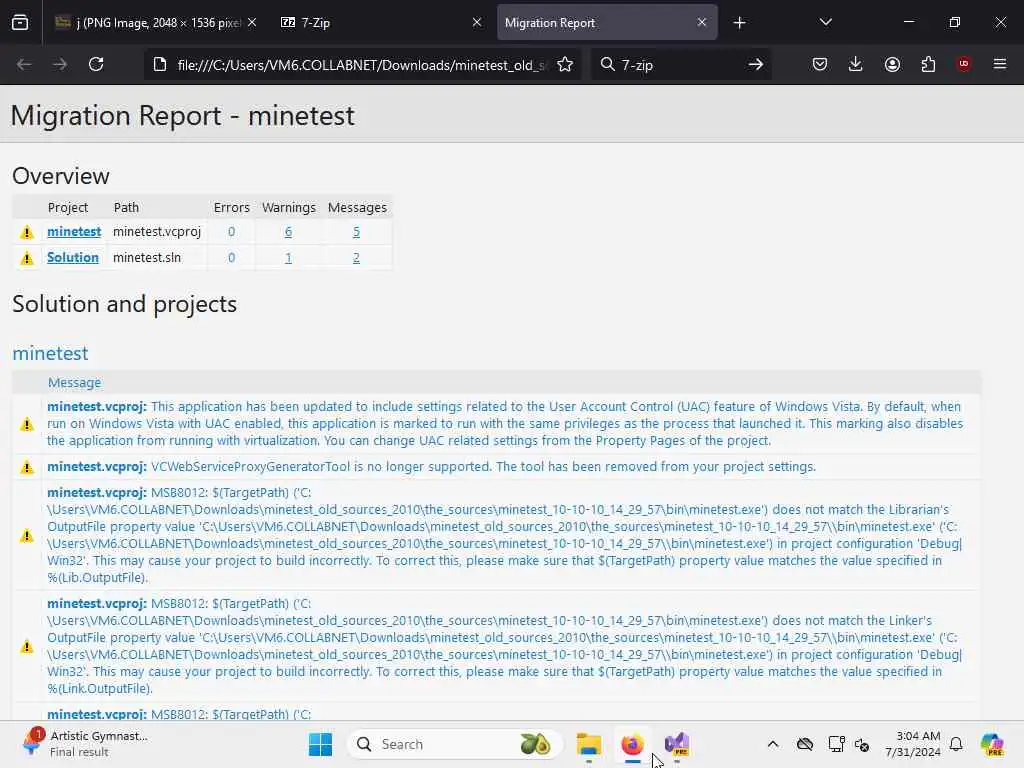Open the uBlock Origin extension icon
The image size is (1024, 768).
pos(963,65)
